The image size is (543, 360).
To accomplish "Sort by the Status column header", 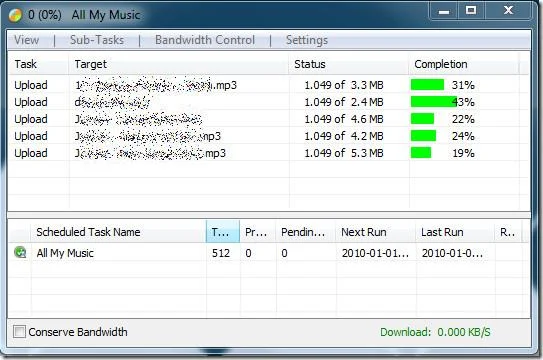I will click(349, 64).
